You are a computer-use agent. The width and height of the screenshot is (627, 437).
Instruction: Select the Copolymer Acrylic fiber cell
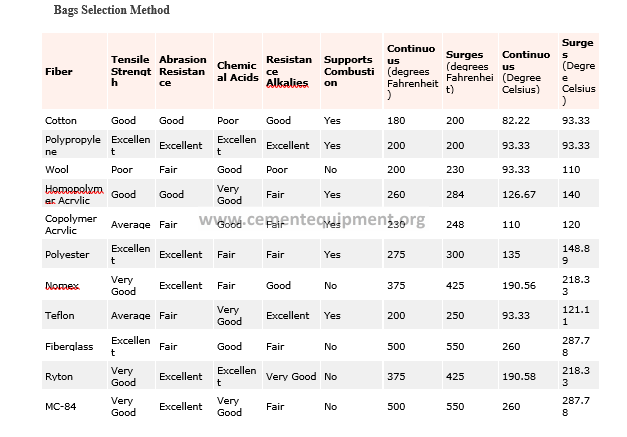tap(70, 224)
